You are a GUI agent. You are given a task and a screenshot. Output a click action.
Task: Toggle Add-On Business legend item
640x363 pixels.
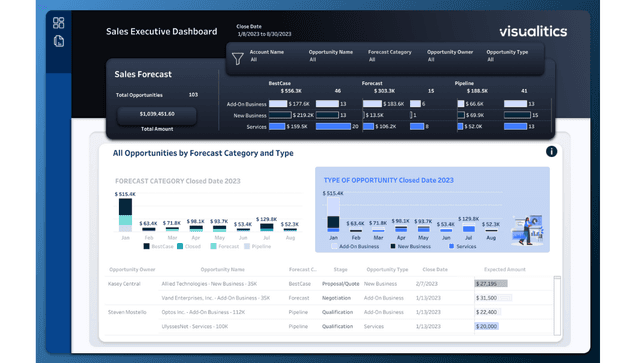coord(355,246)
